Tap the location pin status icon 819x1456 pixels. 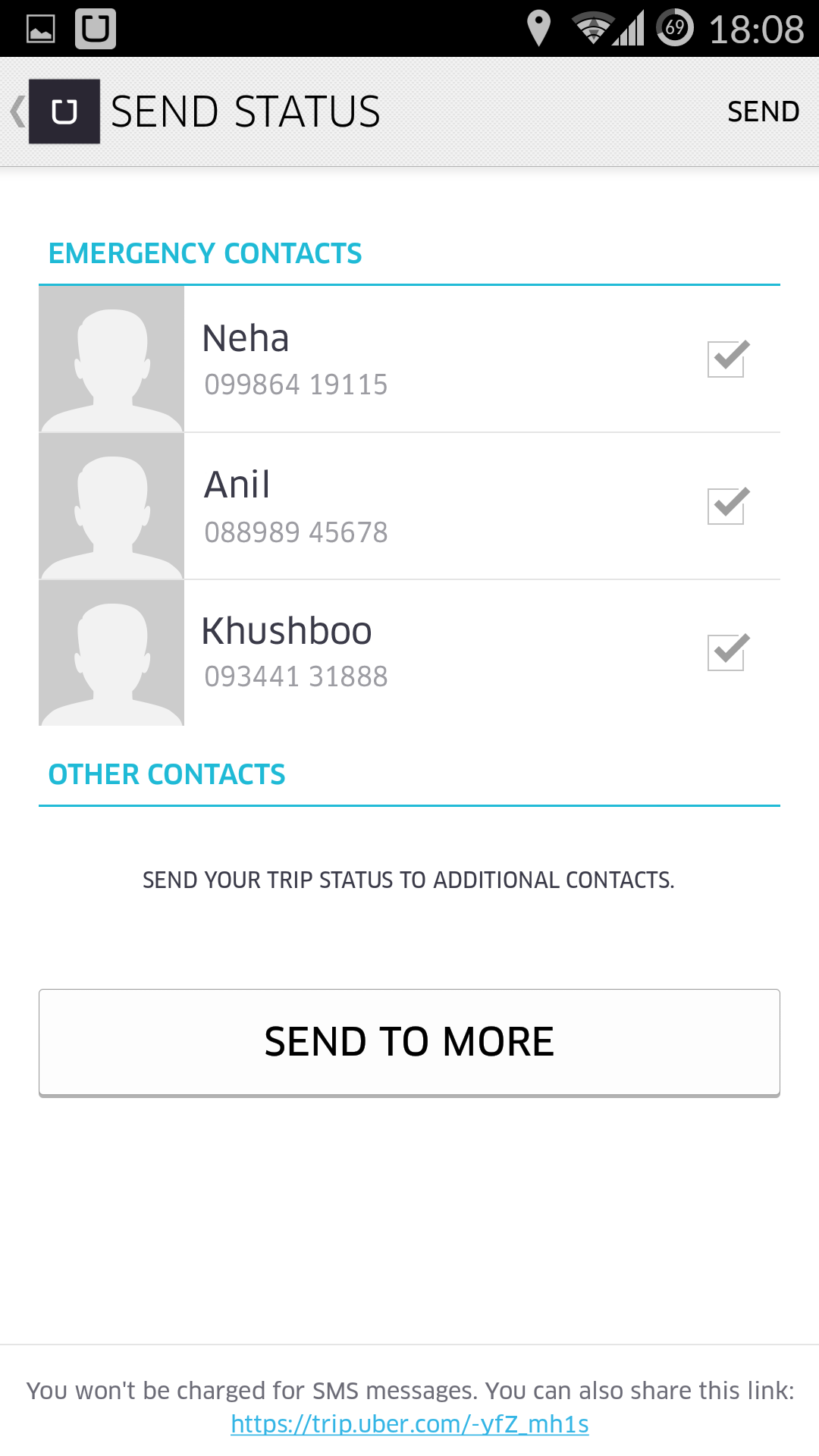(538, 29)
